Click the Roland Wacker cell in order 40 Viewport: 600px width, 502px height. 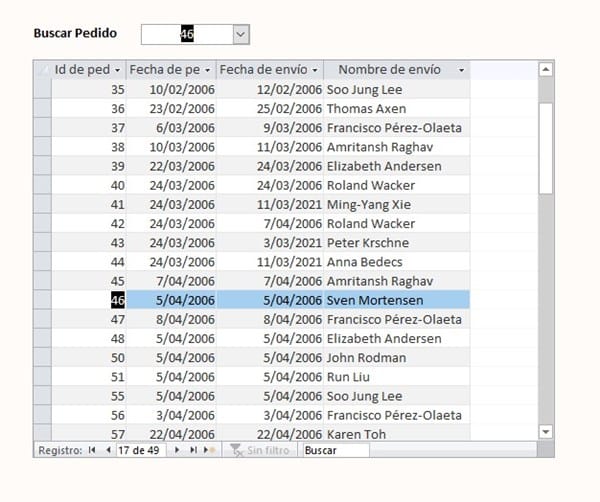click(396, 185)
